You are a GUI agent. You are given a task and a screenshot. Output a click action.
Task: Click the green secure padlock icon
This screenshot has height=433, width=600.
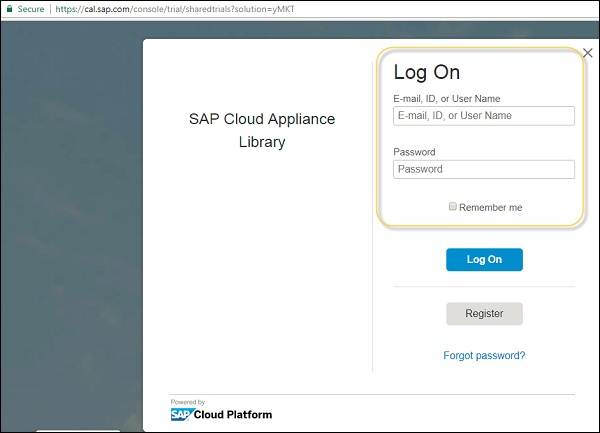pyautogui.click(x=8, y=8)
